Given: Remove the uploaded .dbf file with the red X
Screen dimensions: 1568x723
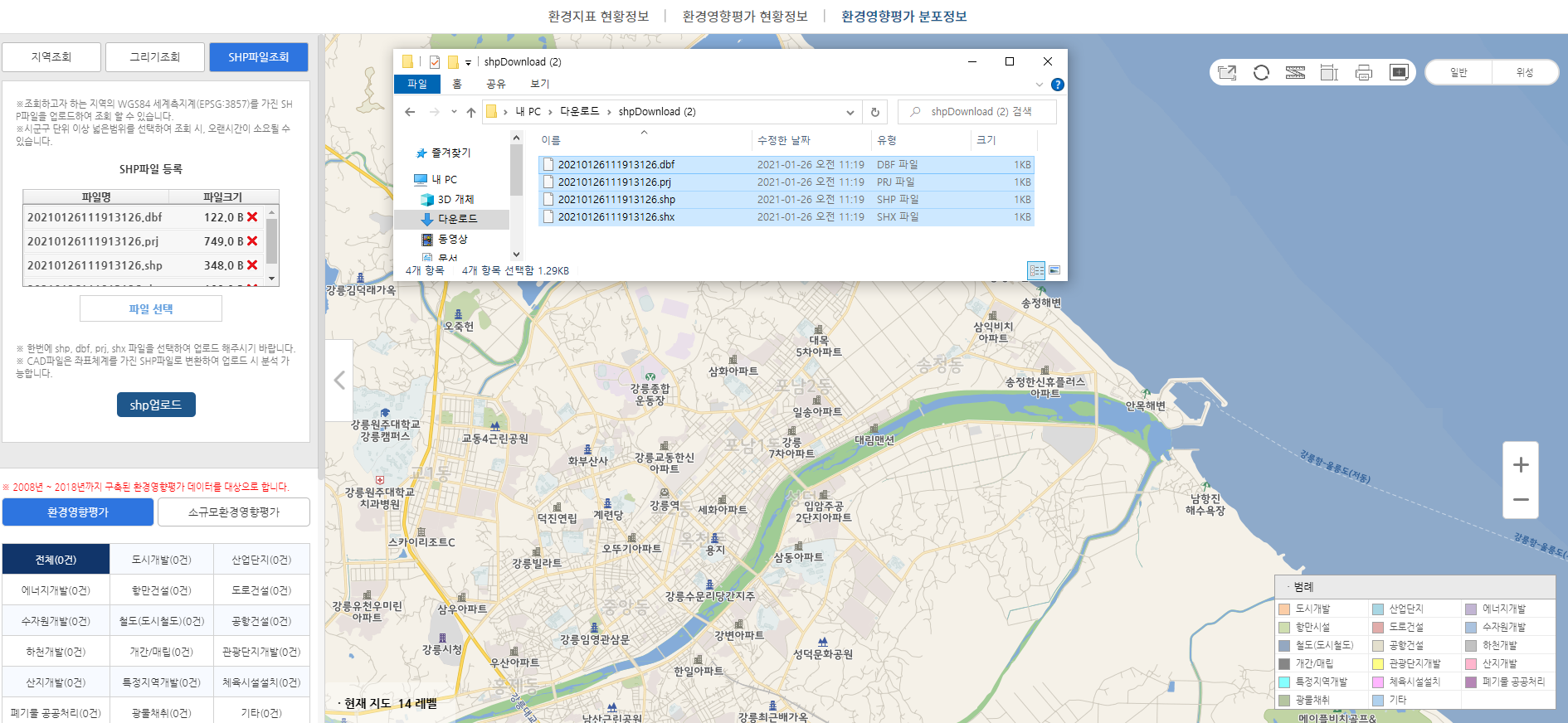Looking at the screenshot, I should click(x=252, y=217).
